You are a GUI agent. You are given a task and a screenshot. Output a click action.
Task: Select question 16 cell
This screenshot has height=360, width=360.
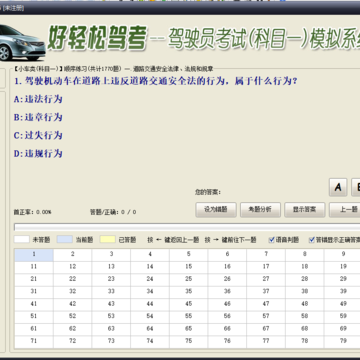click(227, 267)
